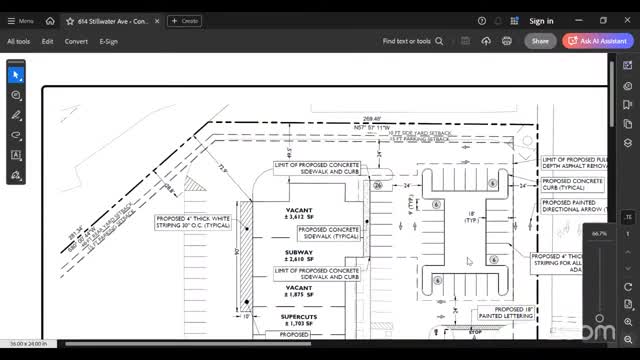The image size is (640, 360).
Task: Click the save-to-cloud icon beside search
Action: click(x=465, y=41)
